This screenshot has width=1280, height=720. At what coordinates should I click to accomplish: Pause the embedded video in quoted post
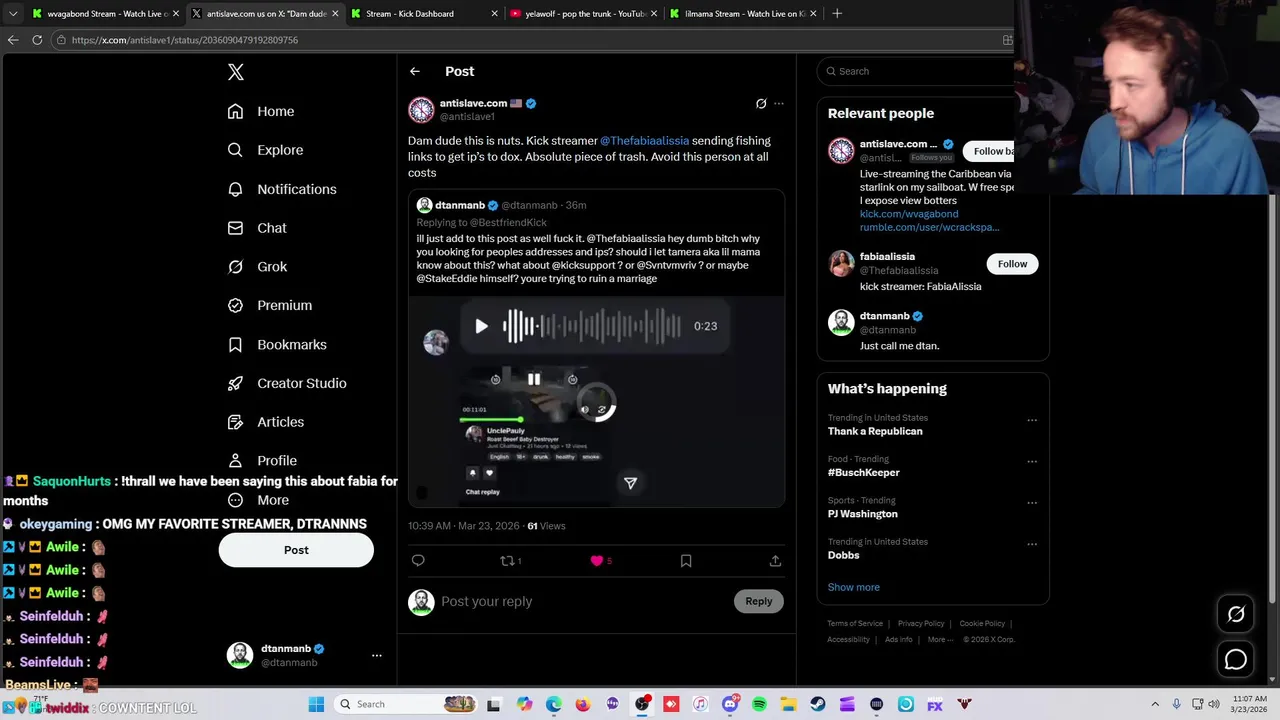(534, 379)
